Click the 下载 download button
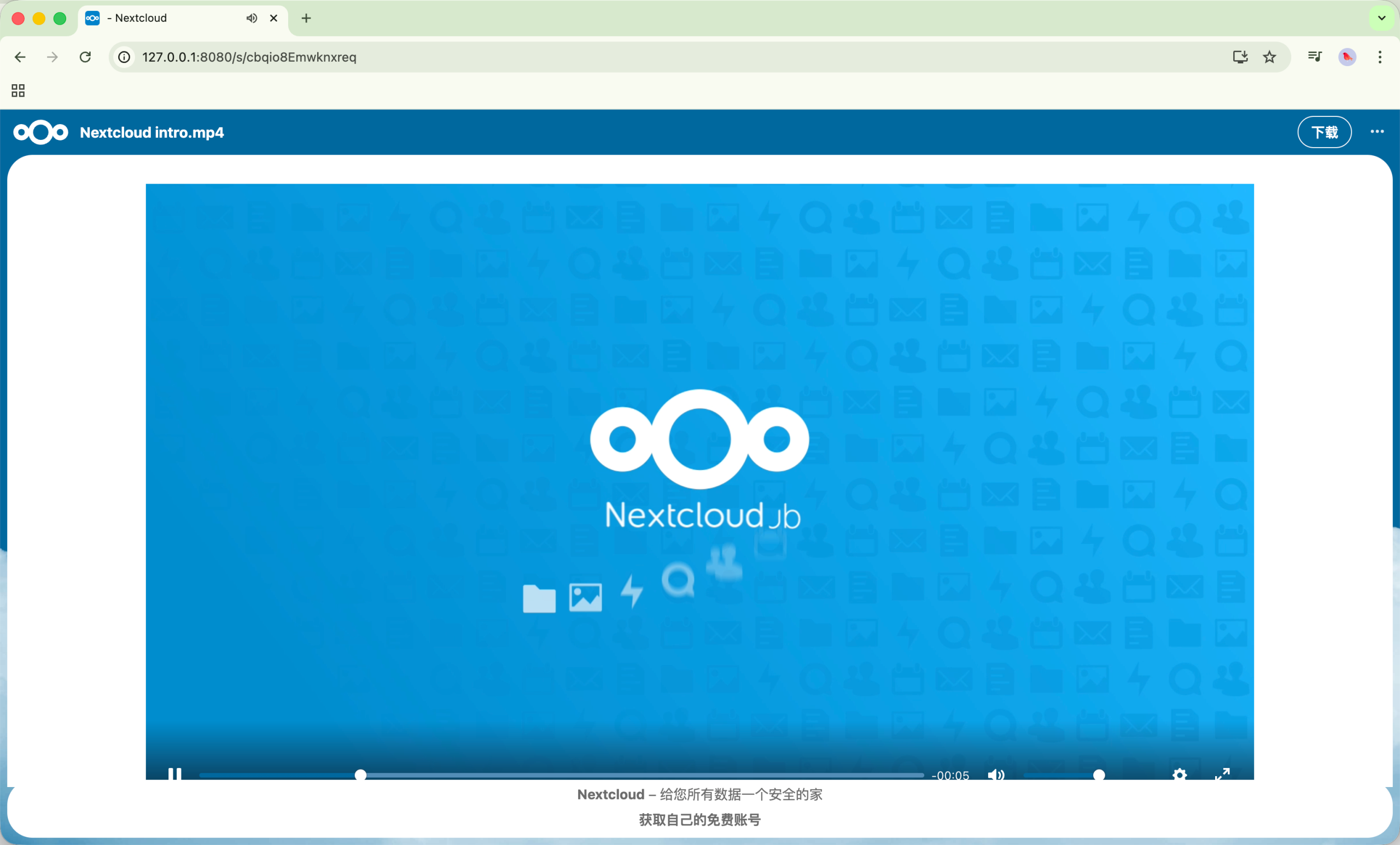The width and height of the screenshot is (1400, 845). (x=1324, y=132)
